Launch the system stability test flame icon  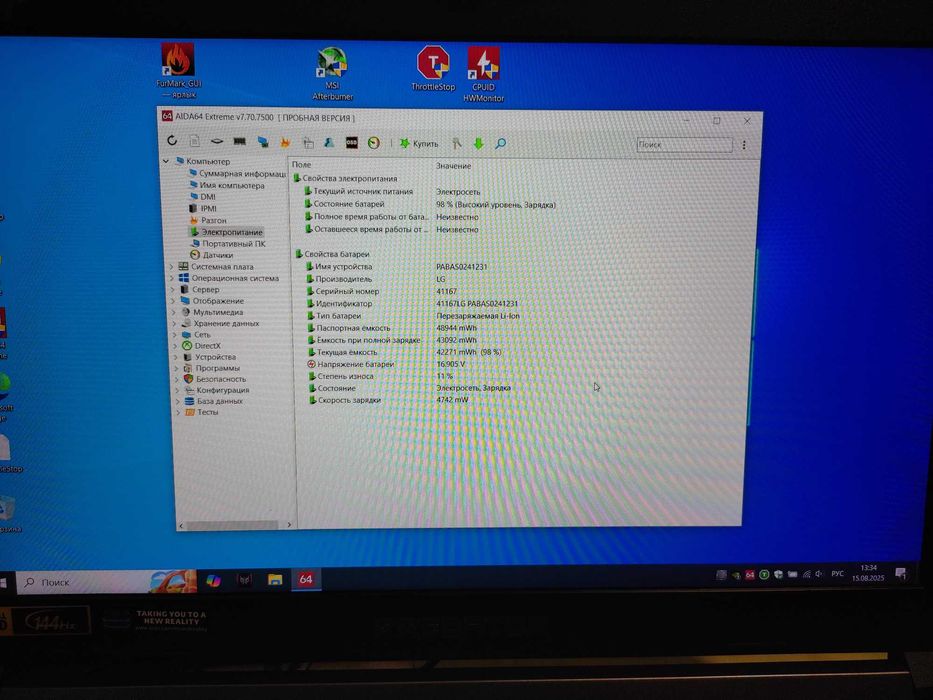285,142
